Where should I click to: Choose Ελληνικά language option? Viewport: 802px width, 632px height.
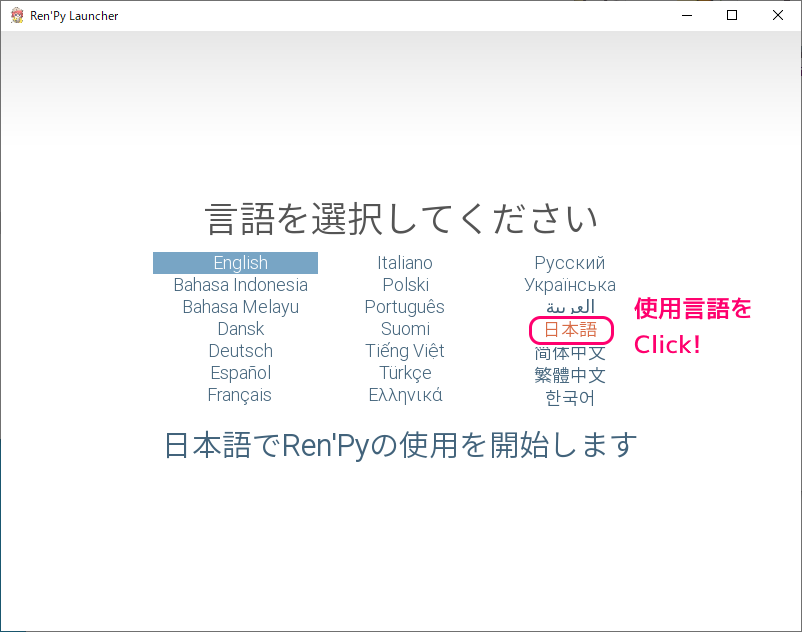[x=406, y=395]
